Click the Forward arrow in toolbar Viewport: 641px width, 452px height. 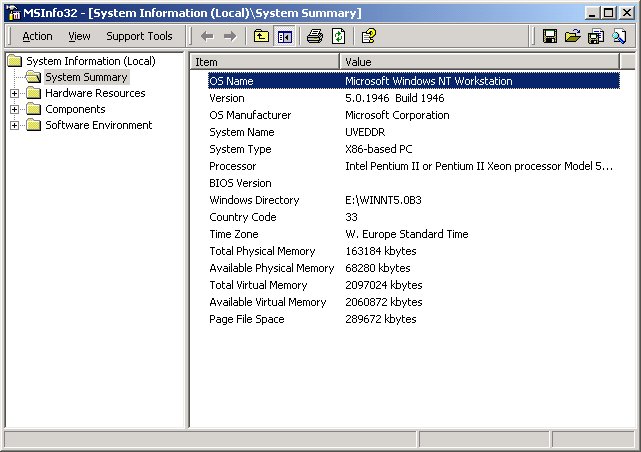click(230, 36)
